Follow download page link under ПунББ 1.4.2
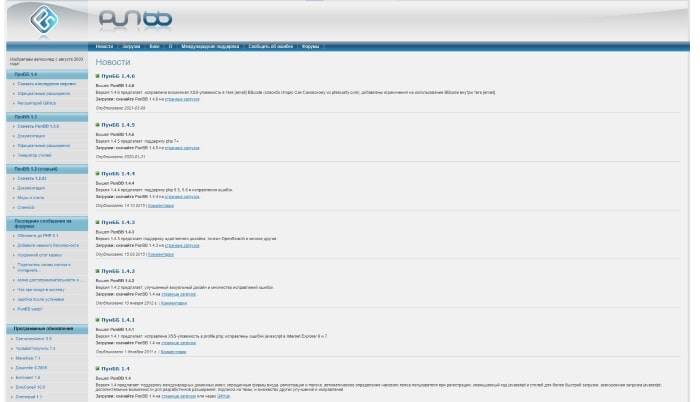 179,294
